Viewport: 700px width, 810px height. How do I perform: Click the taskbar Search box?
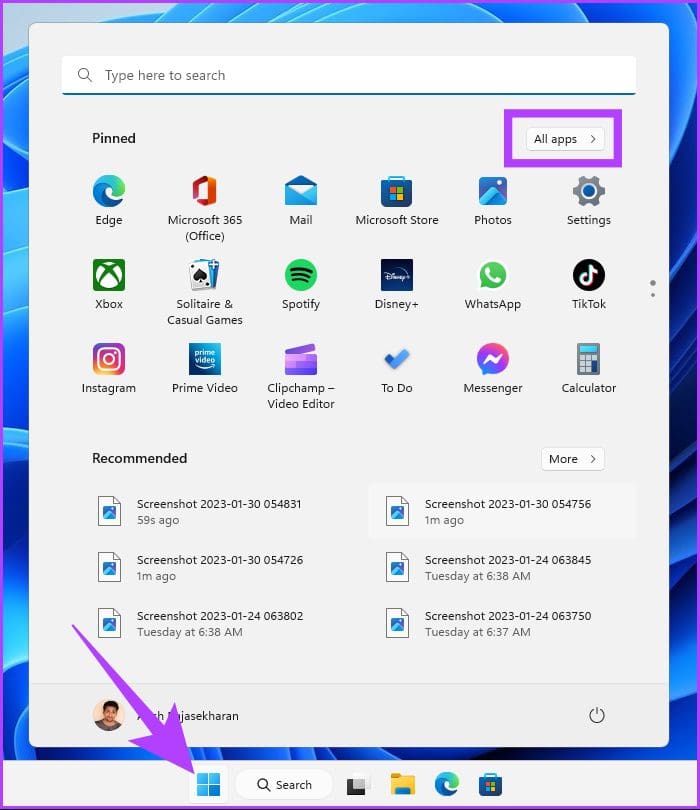click(284, 785)
